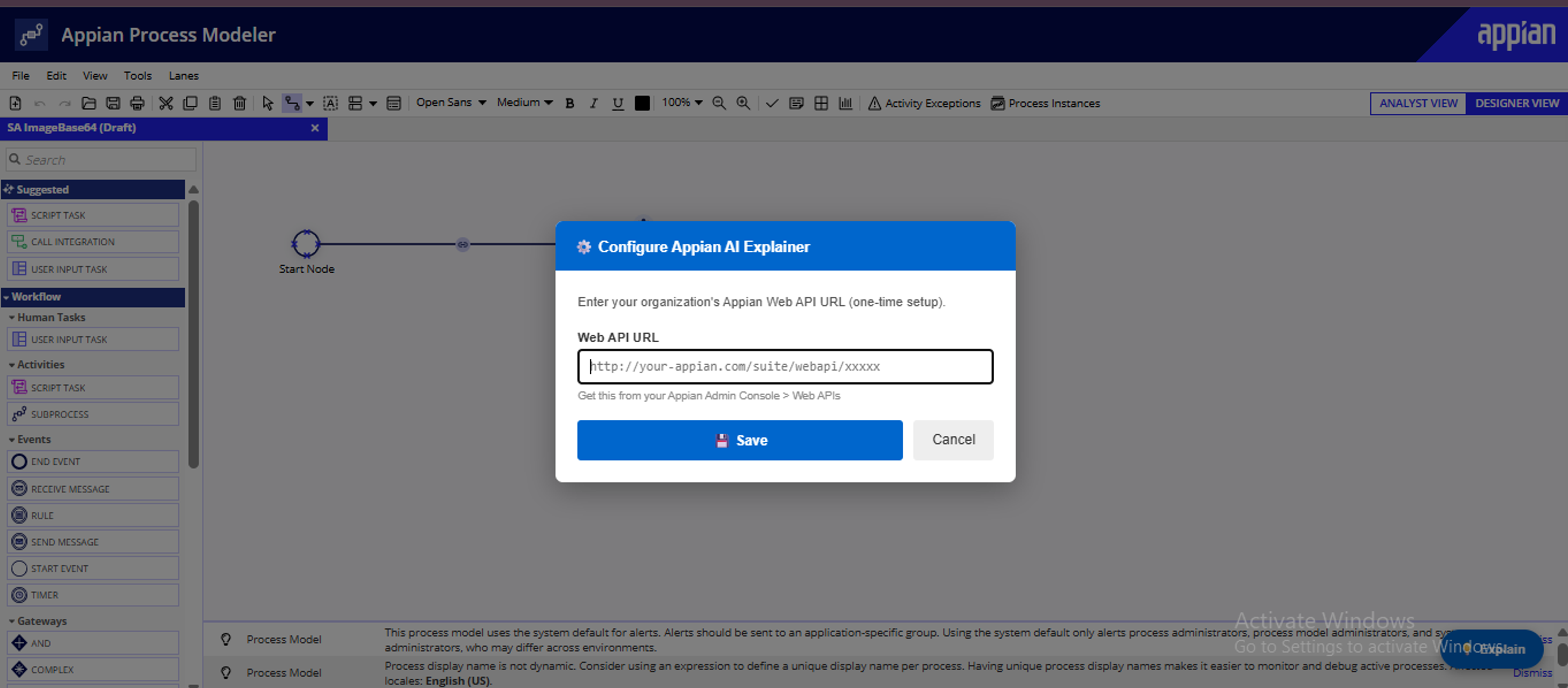Validate the process model with checkmark
Image resolution: width=1568 pixels, height=688 pixels.
coord(772,103)
